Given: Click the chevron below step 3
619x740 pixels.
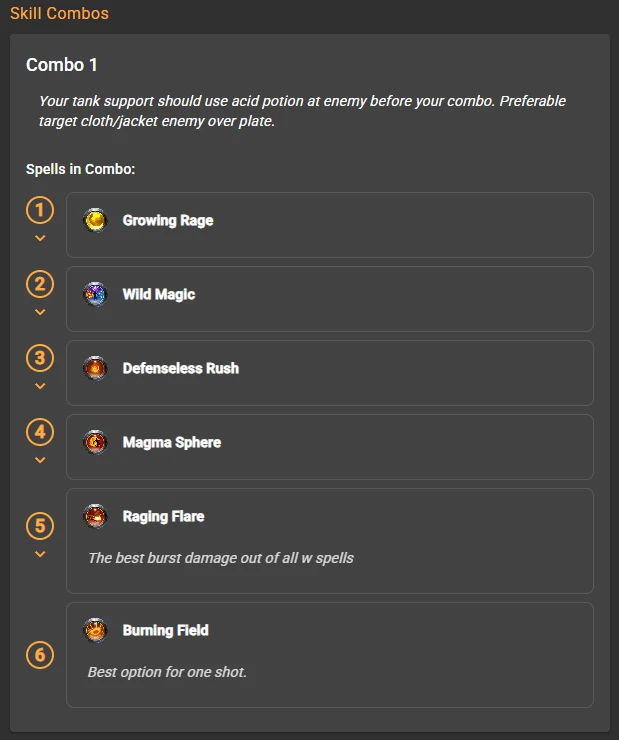Looking at the screenshot, I should [40, 386].
